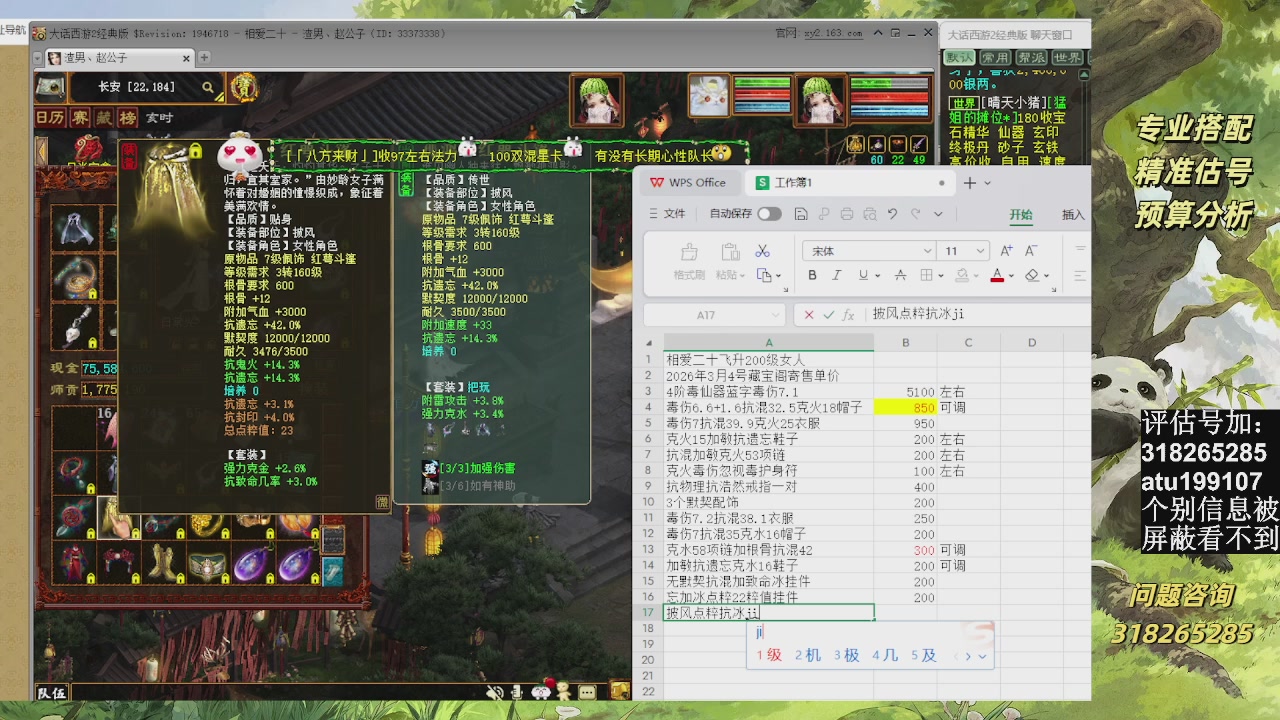Switch to the 插入 ribbon tab
Screen dimensions: 1280x720
pyautogui.click(x=1073, y=214)
